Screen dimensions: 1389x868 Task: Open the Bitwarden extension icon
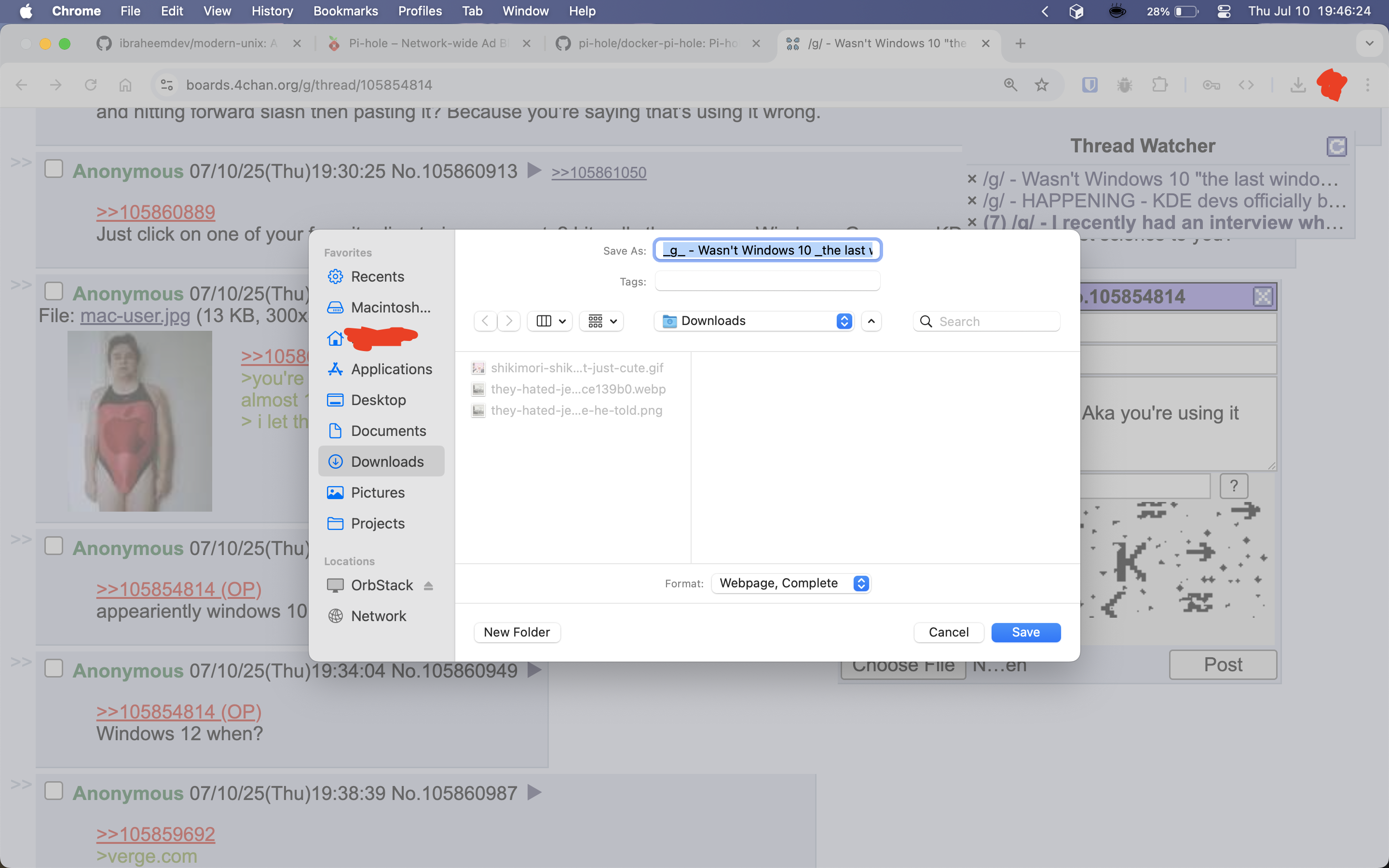click(1089, 85)
